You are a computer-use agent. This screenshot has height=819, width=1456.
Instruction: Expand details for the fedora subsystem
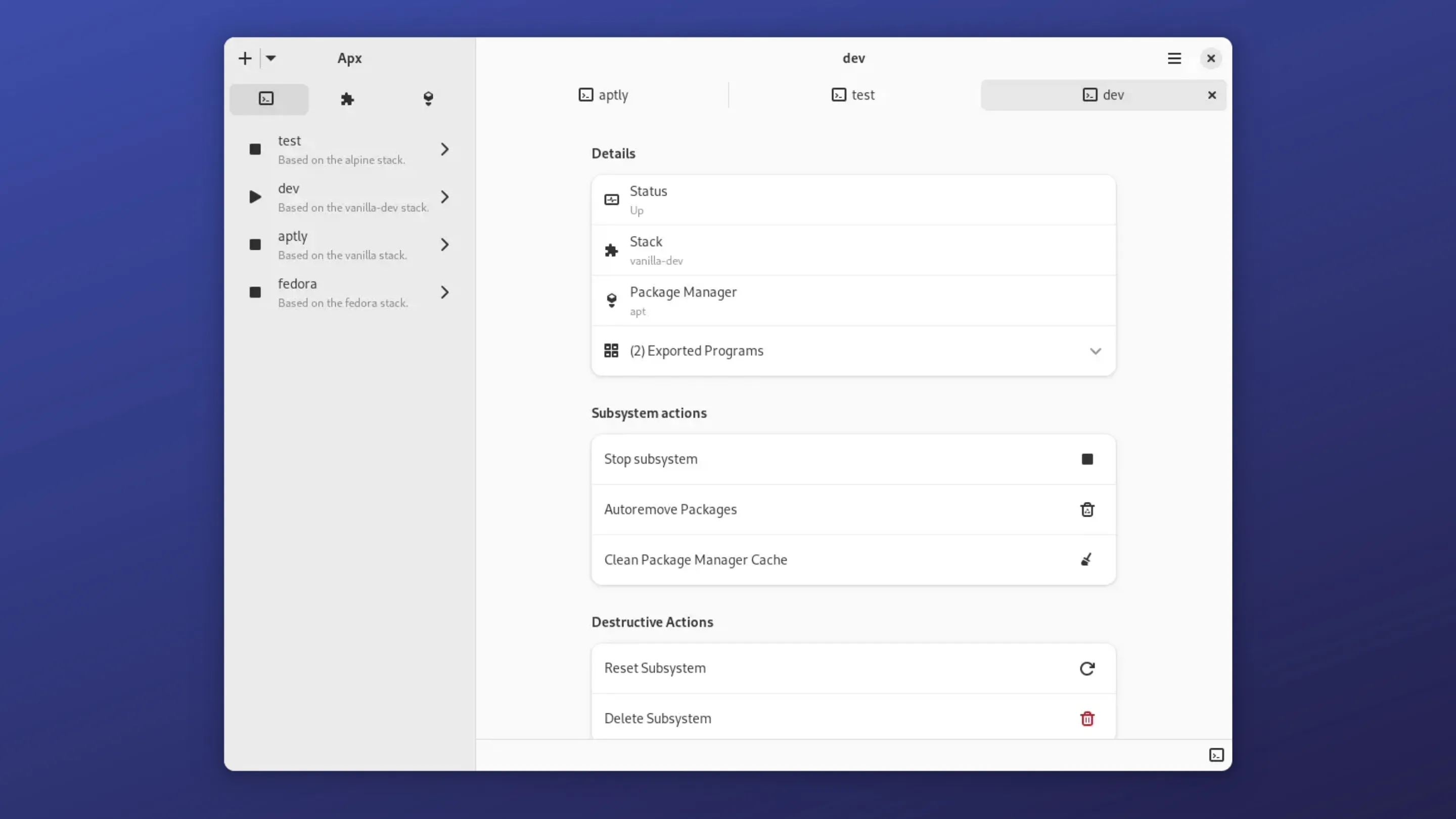tap(445, 292)
